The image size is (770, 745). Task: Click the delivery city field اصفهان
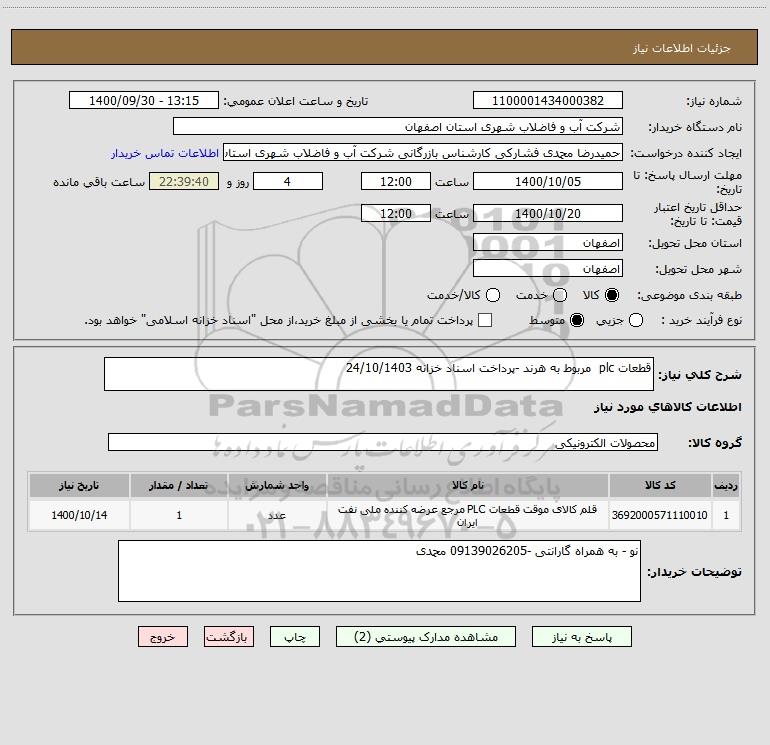[x=548, y=269]
